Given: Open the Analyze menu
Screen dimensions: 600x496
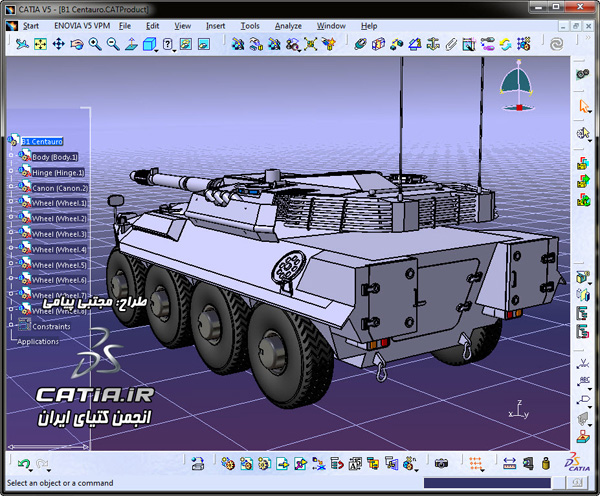Looking at the screenshot, I should [x=288, y=26].
